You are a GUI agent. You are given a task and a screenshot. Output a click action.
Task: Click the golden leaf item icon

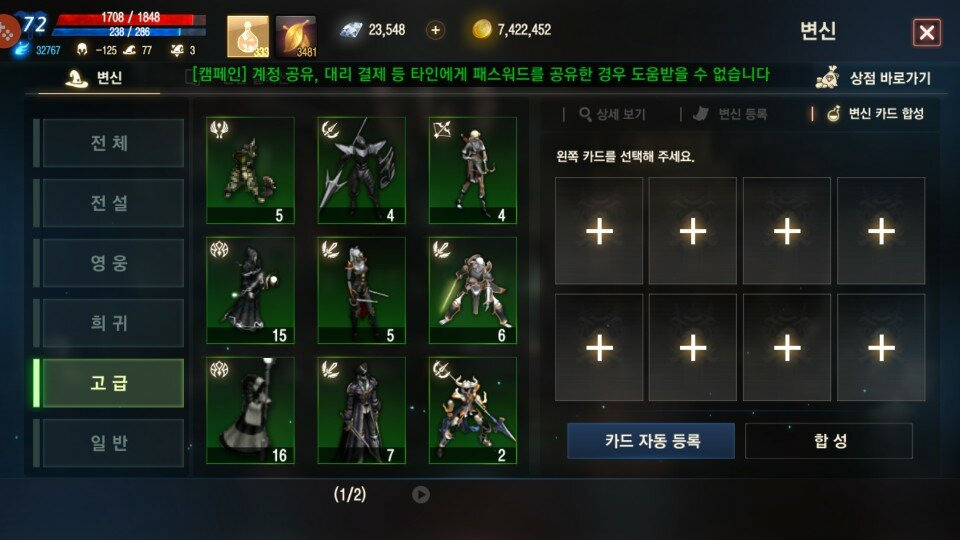tap(296, 37)
